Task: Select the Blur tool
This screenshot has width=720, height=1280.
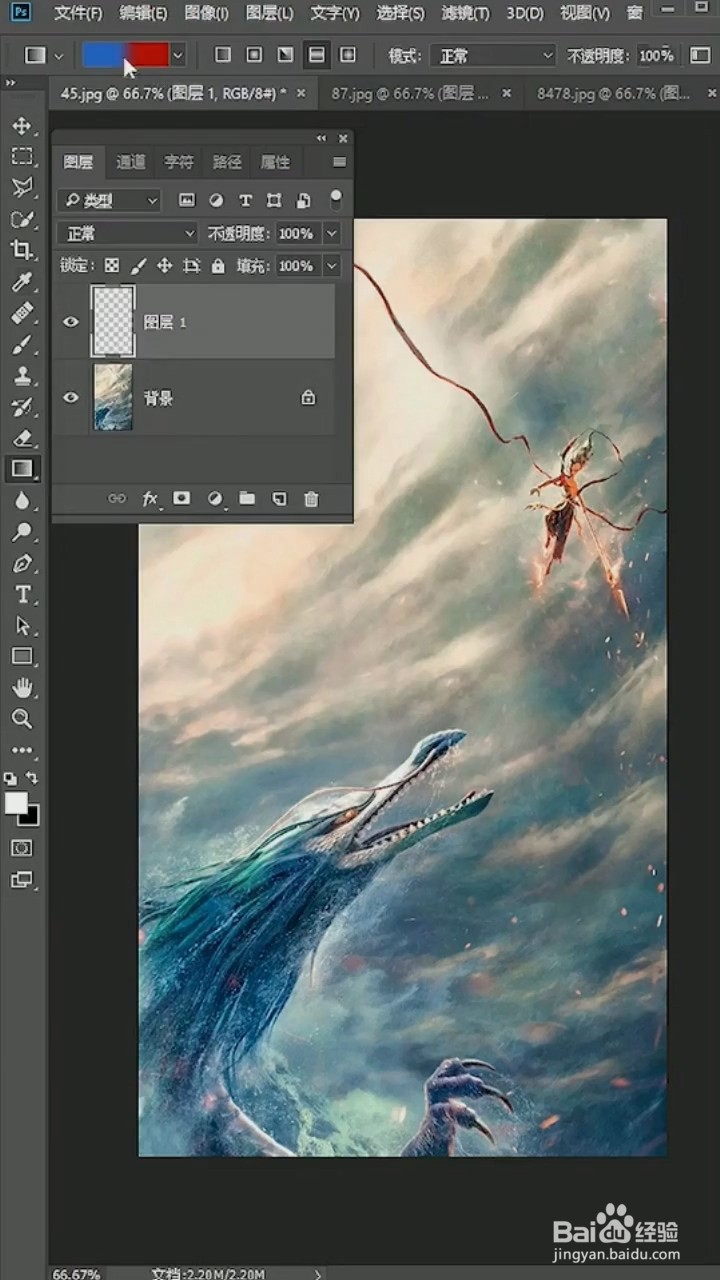Action: tap(22, 500)
